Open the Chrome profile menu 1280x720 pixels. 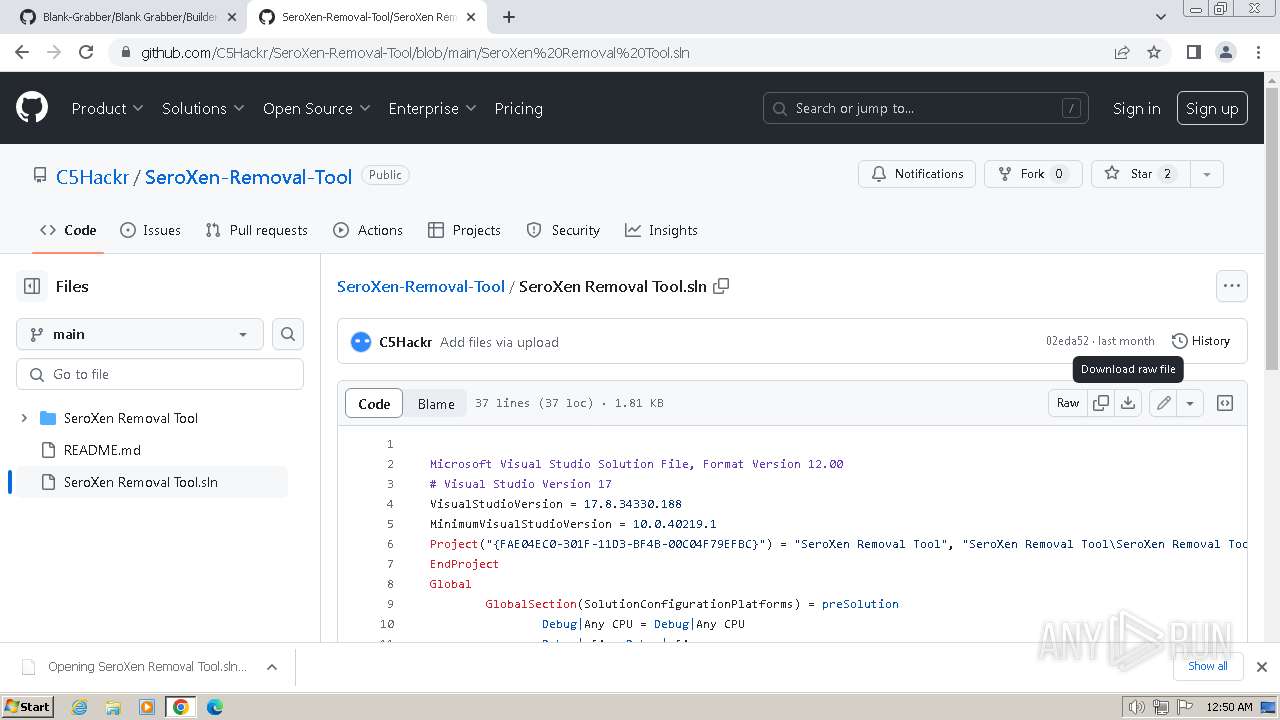point(1225,52)
